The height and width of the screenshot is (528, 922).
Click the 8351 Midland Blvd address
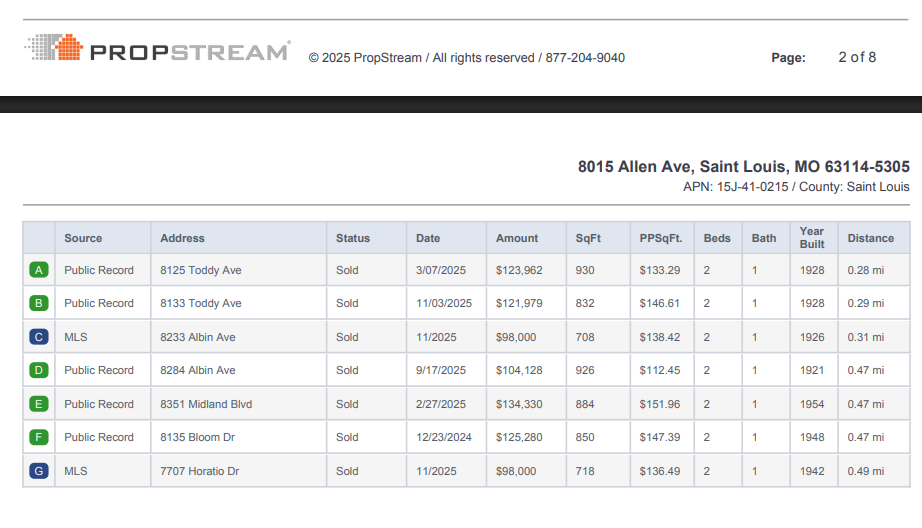tap(206, 404)
